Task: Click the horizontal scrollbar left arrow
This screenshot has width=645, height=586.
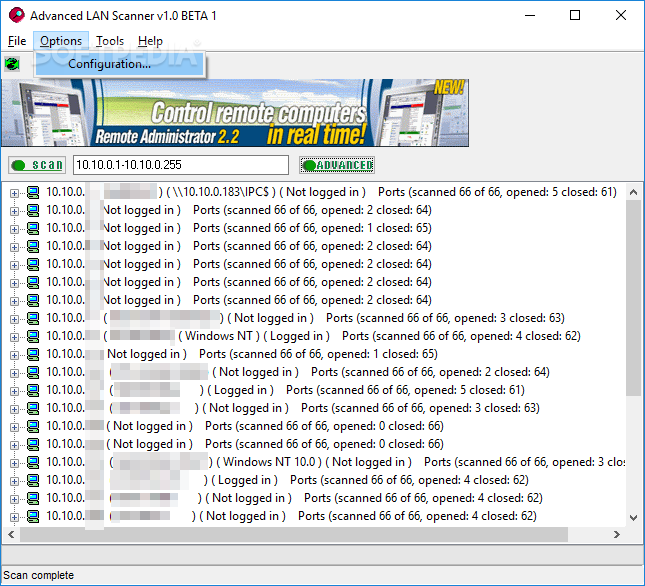Action: (x=11, y=535)
